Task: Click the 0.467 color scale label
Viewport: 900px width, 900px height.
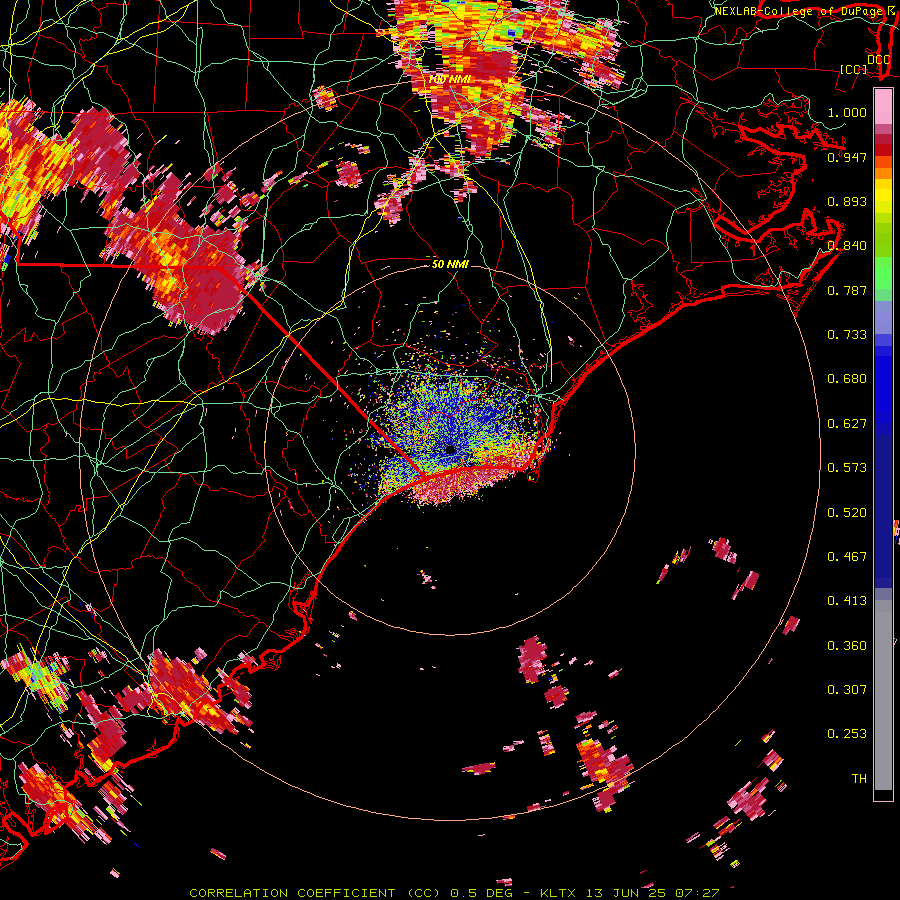Action: click(x=847, y=557)
